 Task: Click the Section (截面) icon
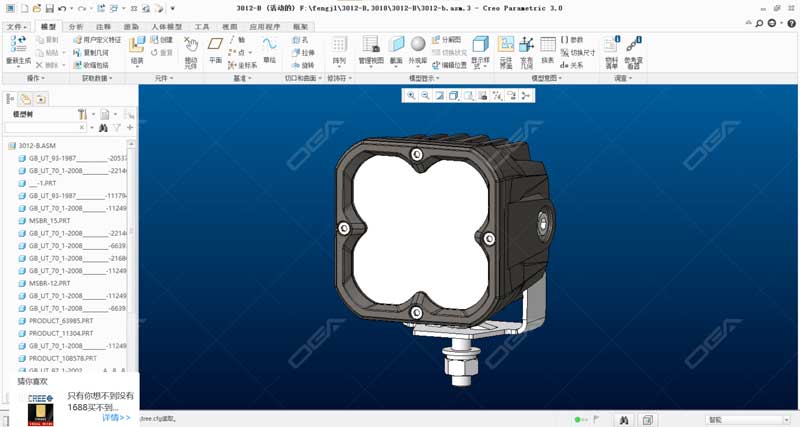[x=396, y=44]
